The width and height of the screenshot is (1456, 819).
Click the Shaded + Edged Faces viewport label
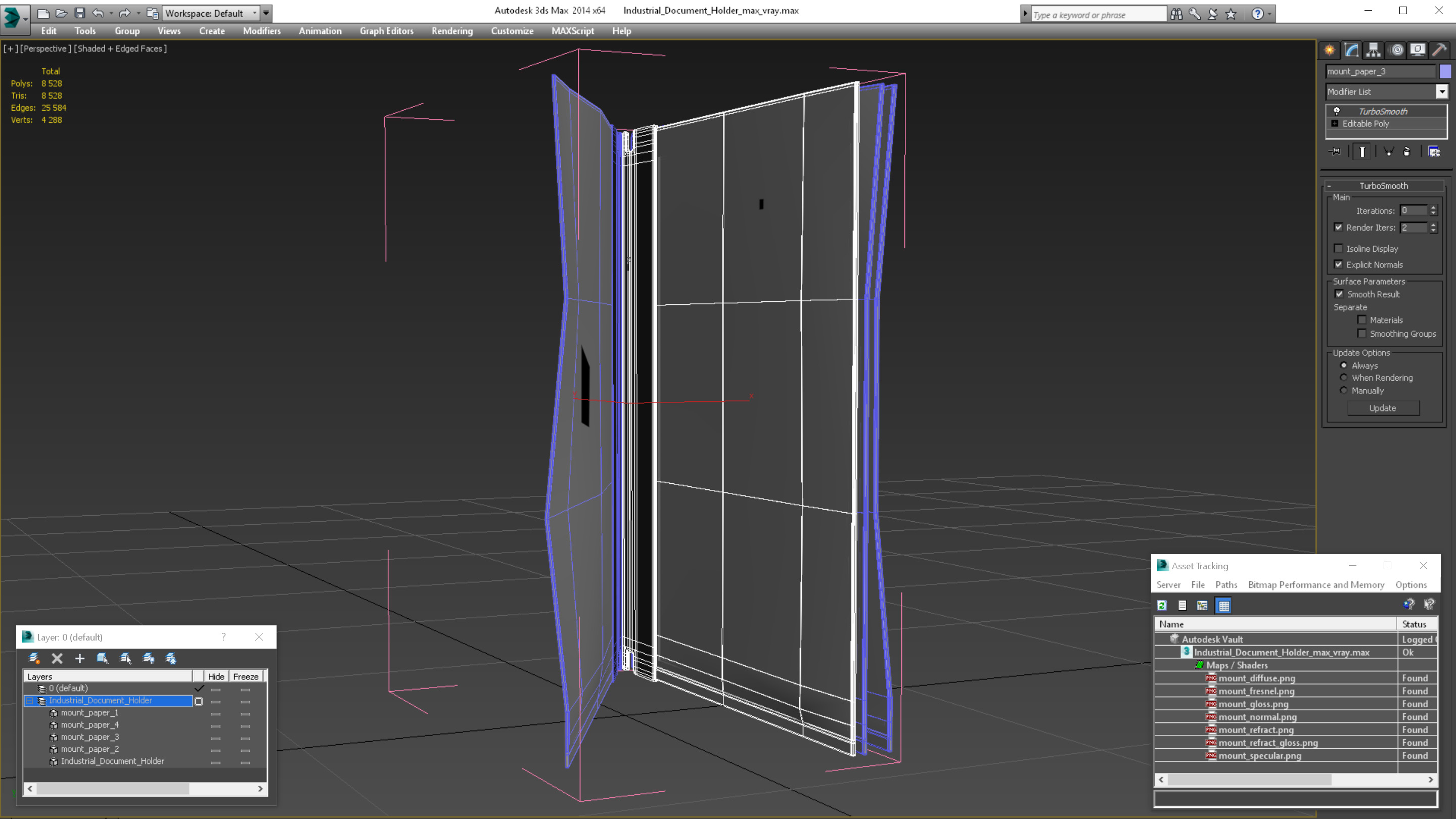pyautogui.click(x=120, y=49)
